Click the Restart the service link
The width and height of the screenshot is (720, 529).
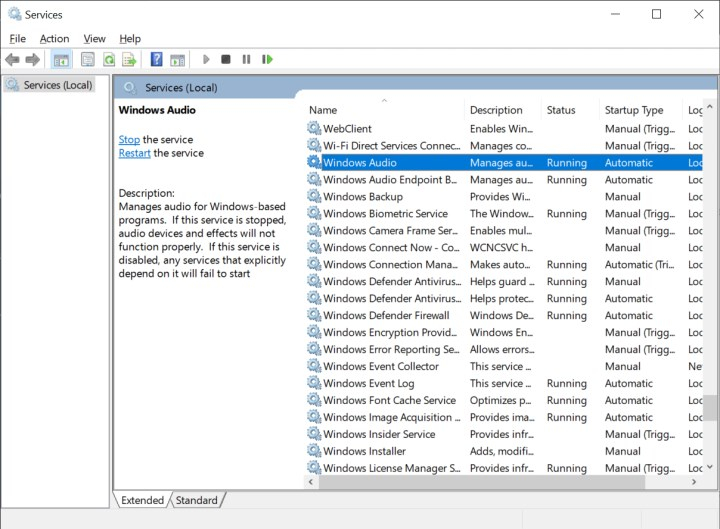pos(134,154)
